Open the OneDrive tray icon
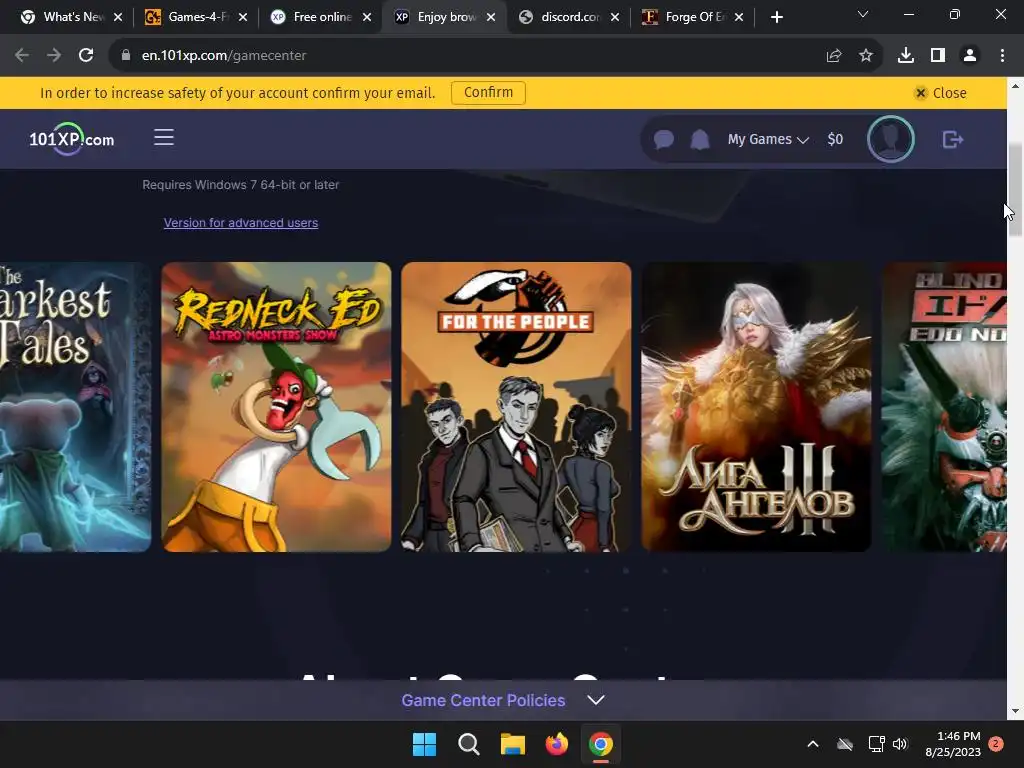1024x768 pixels. tap(845, 744)
